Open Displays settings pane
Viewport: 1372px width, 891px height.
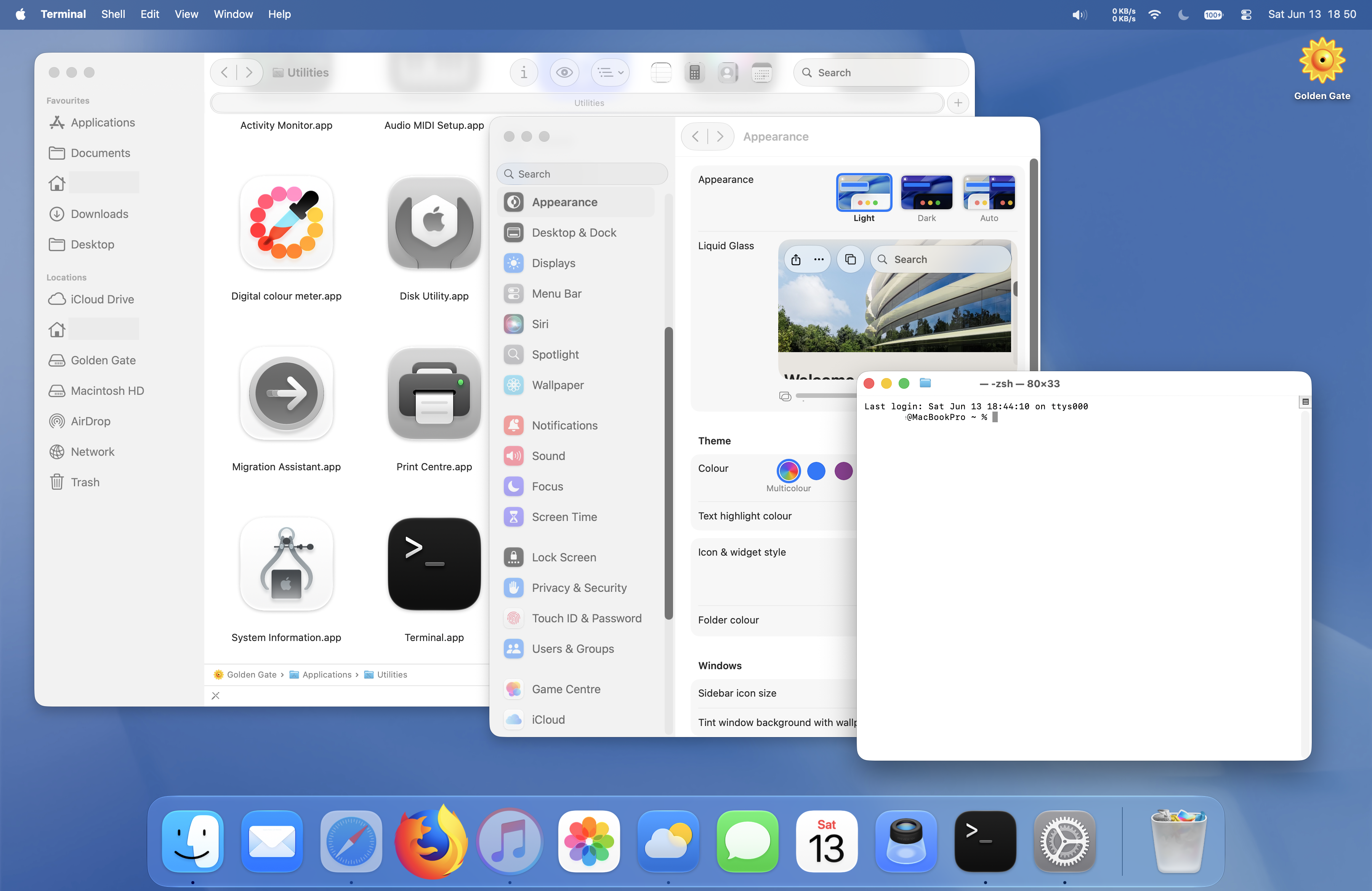[576, 263]
